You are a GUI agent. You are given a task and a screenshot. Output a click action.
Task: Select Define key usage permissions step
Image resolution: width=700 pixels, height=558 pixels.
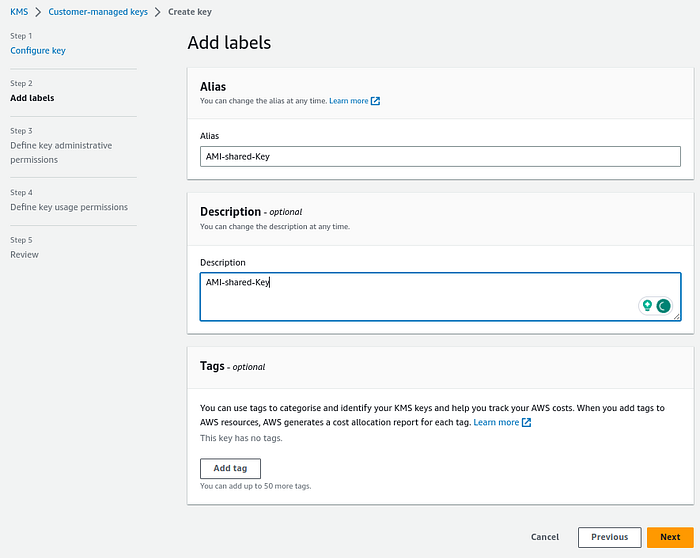click(69, 207)
